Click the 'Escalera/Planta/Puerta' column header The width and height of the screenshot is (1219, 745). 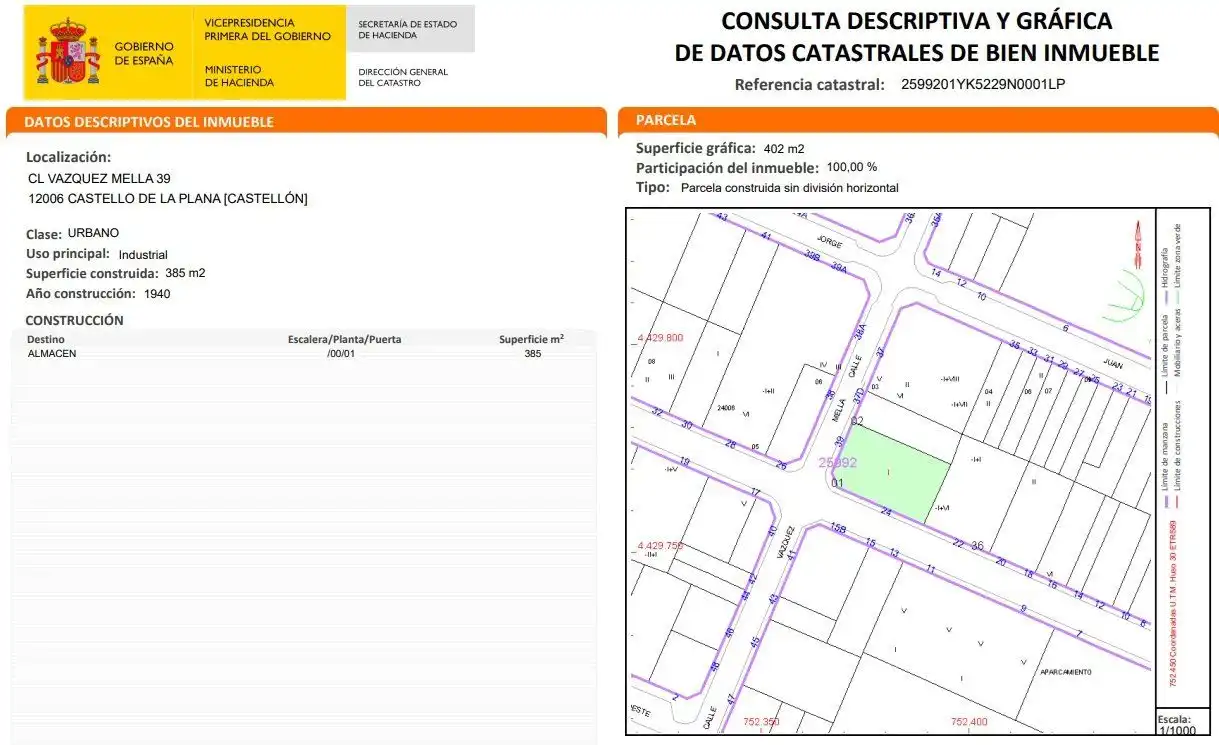344,340
